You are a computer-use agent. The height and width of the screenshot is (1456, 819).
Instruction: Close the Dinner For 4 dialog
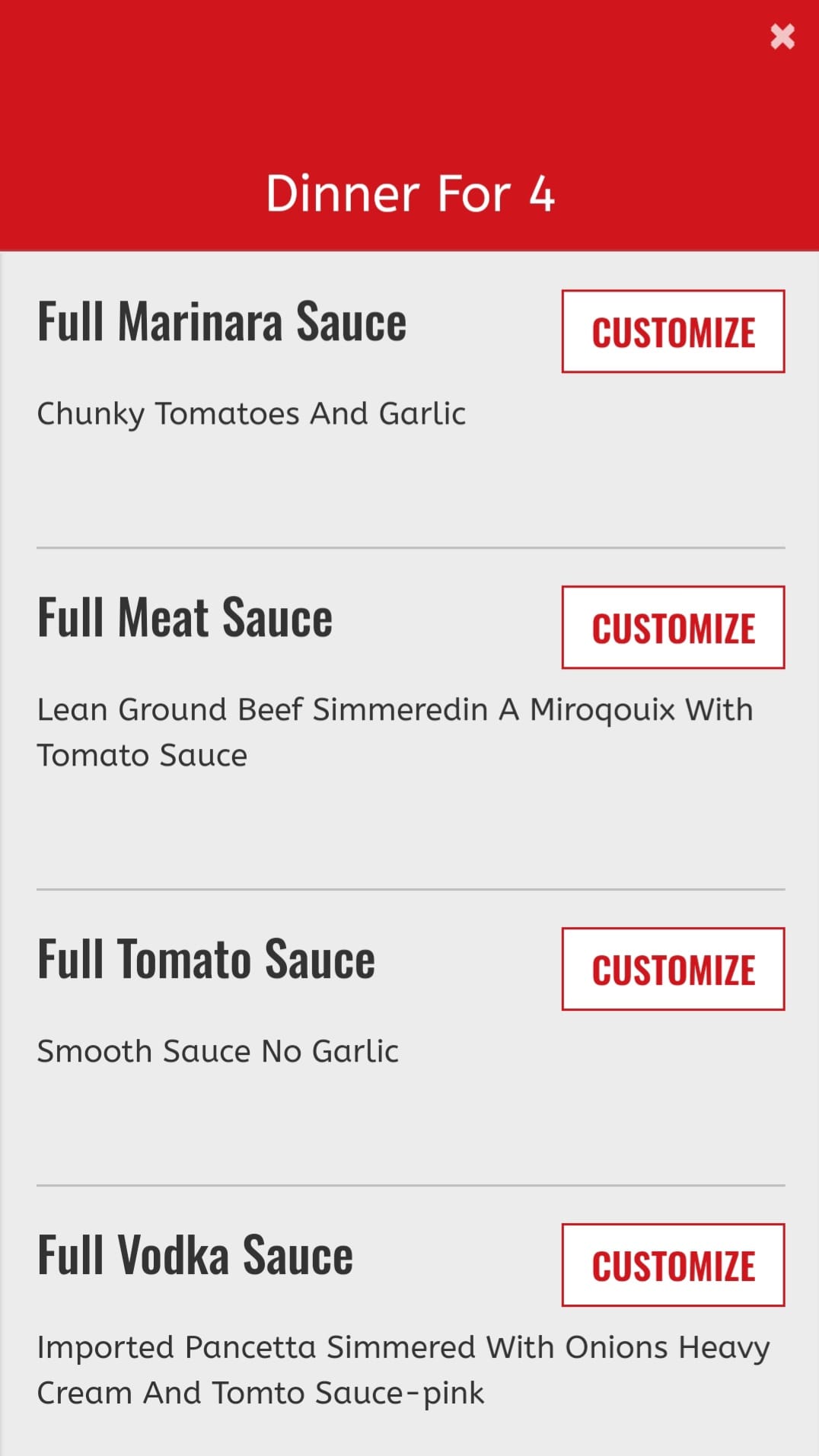(782, 37)
